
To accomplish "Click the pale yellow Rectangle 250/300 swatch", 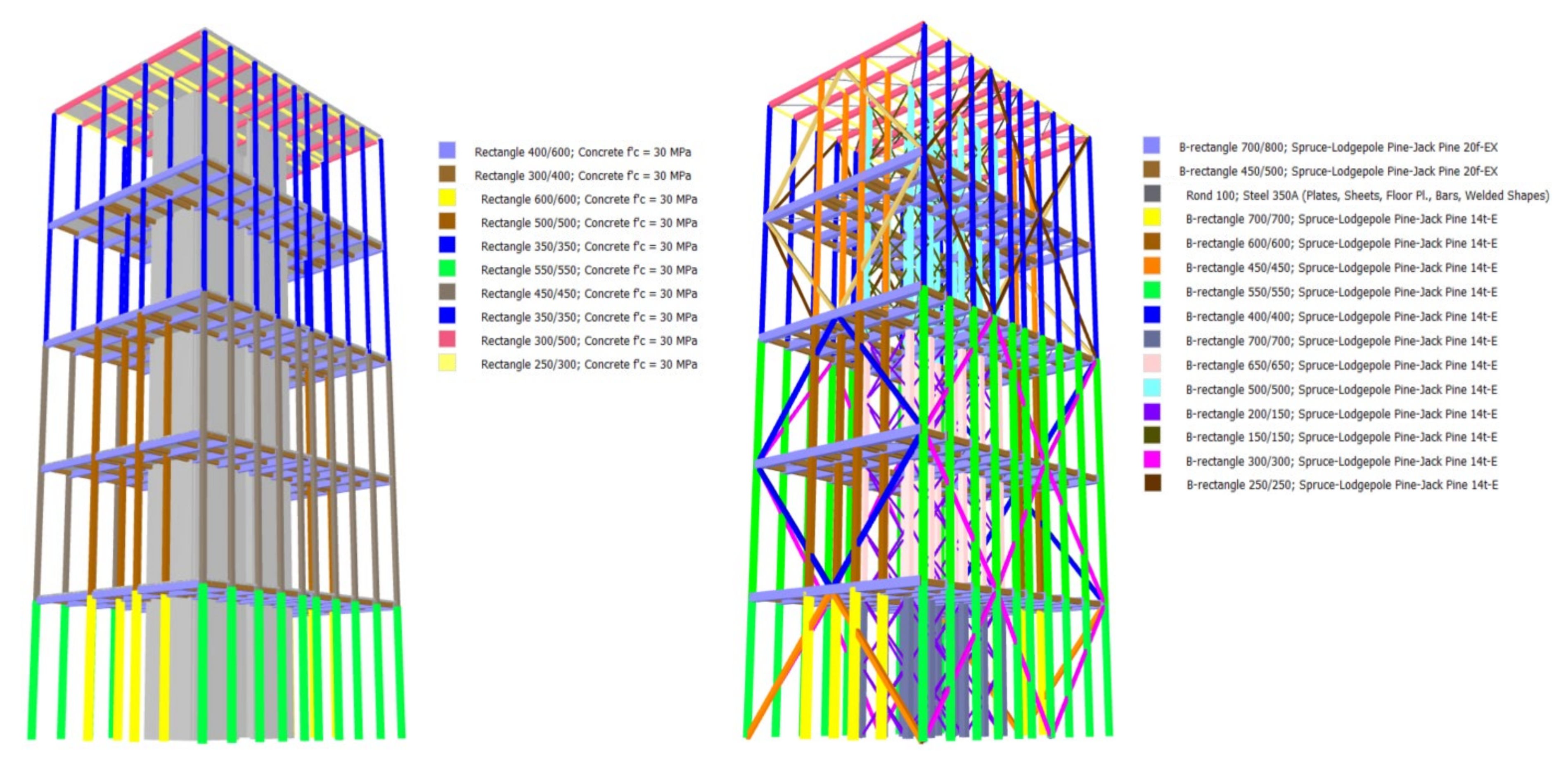I will coord(447,363).
